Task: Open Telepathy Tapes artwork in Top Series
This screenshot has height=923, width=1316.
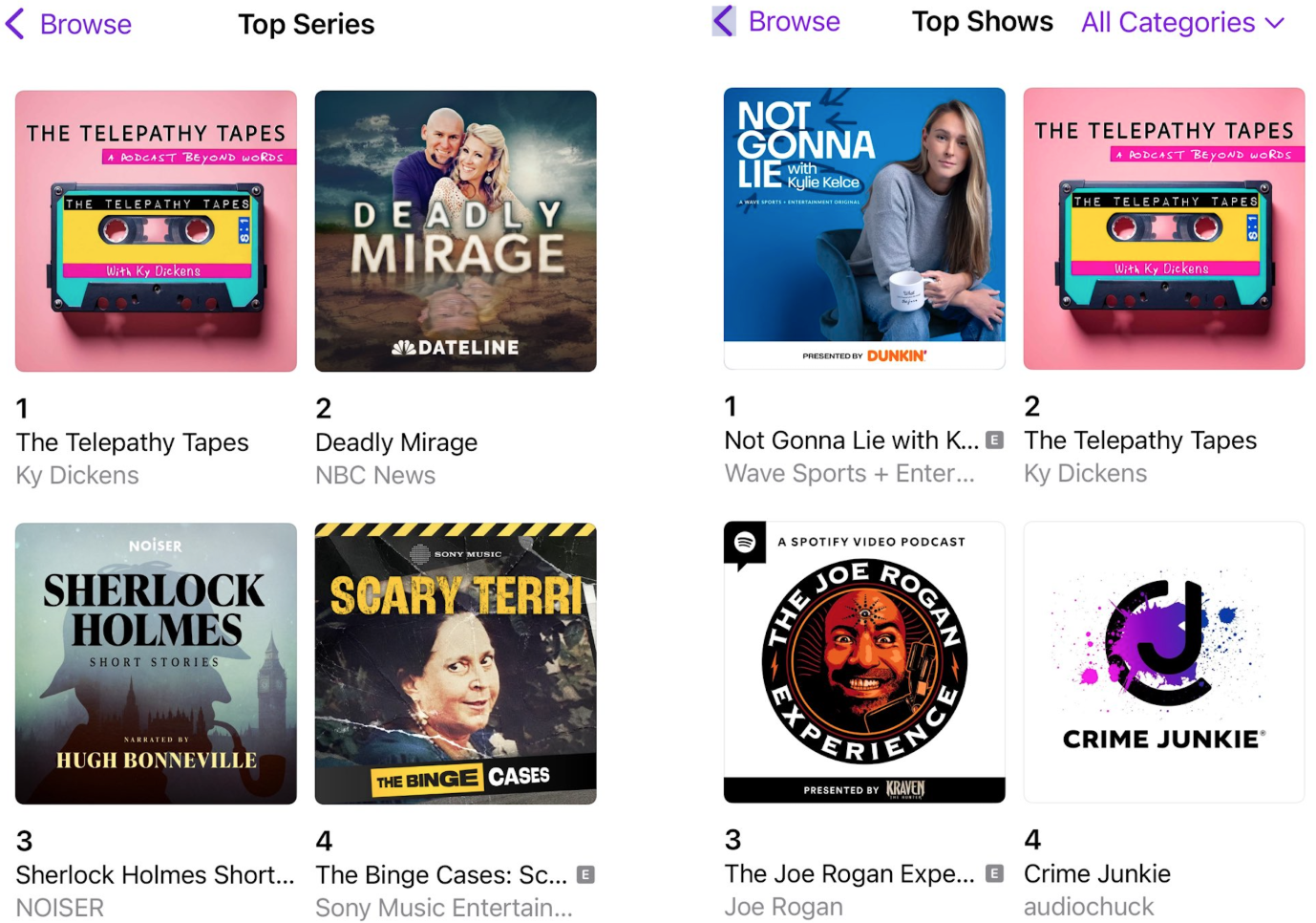Action: point(156,231)
